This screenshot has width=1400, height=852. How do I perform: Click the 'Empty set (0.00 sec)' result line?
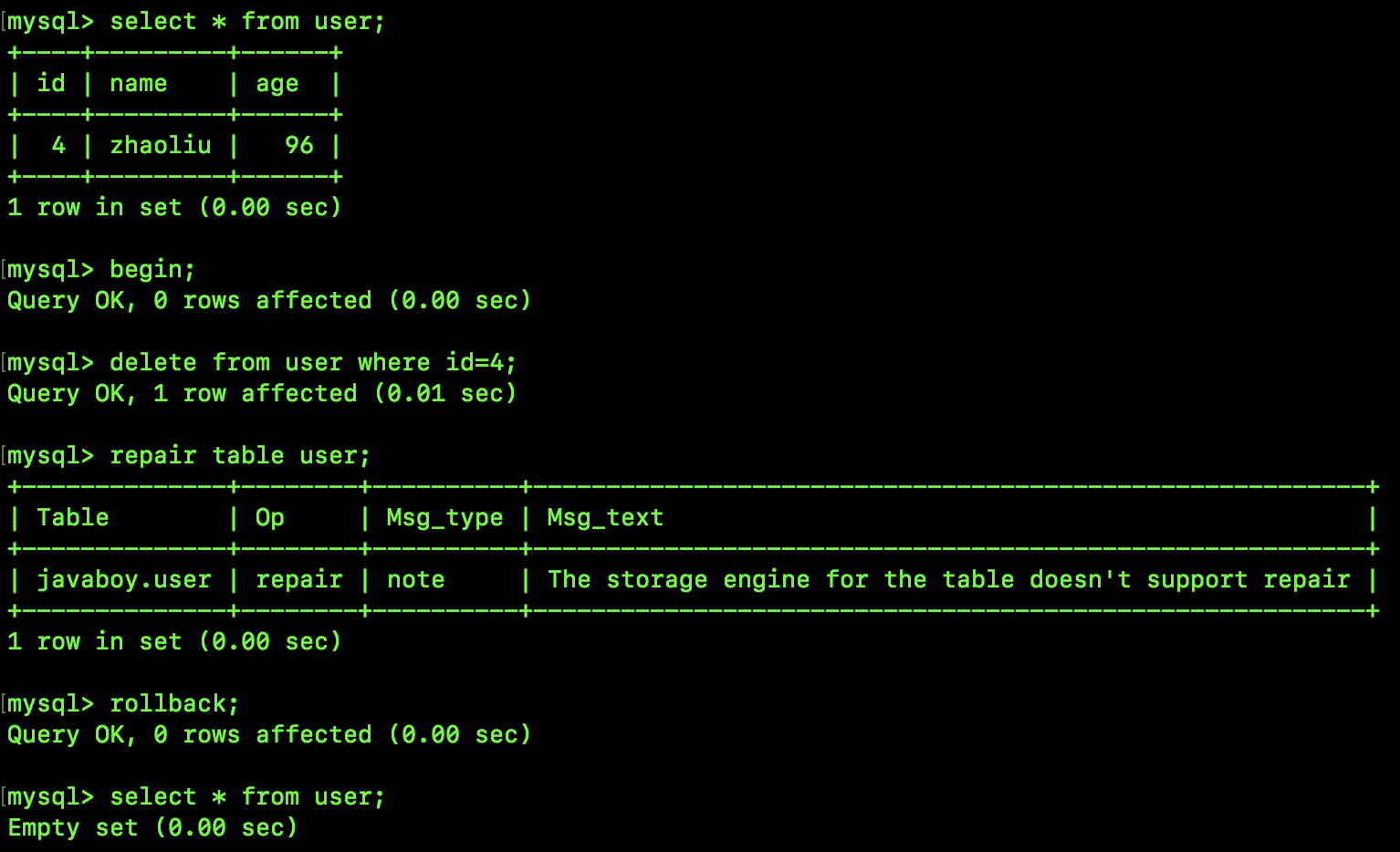(x=152, y=828)
